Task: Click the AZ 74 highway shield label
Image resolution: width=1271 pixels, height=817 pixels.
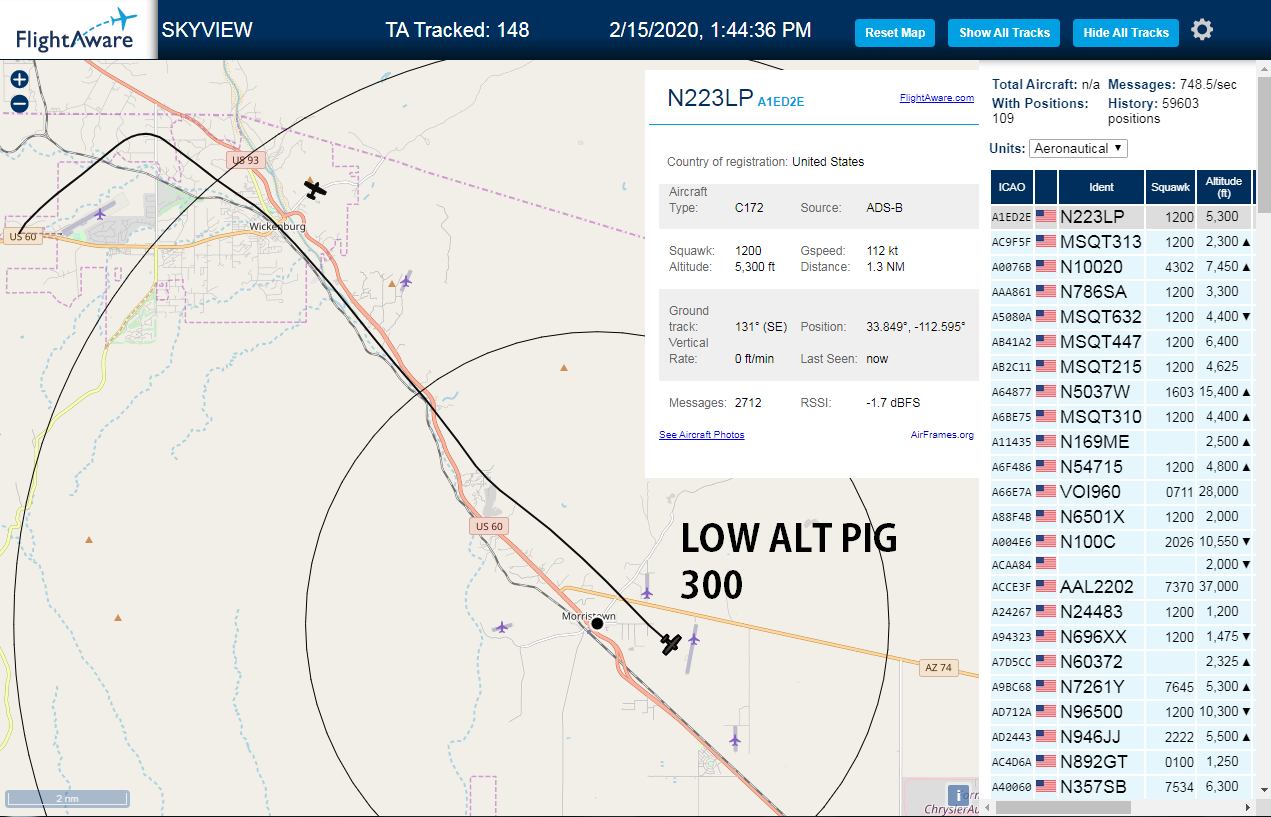Action: (937, 667)
